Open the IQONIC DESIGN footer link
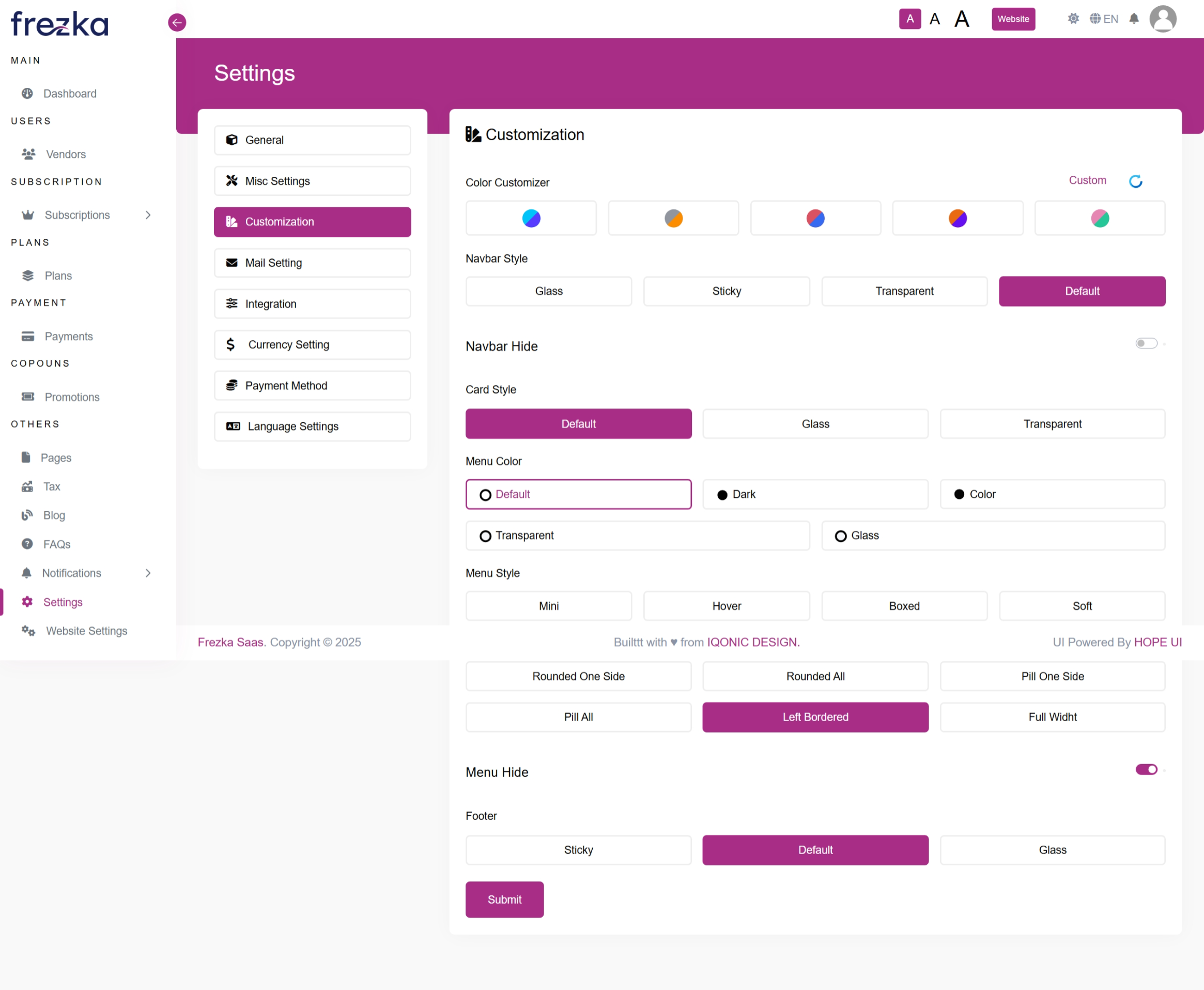 753,642
